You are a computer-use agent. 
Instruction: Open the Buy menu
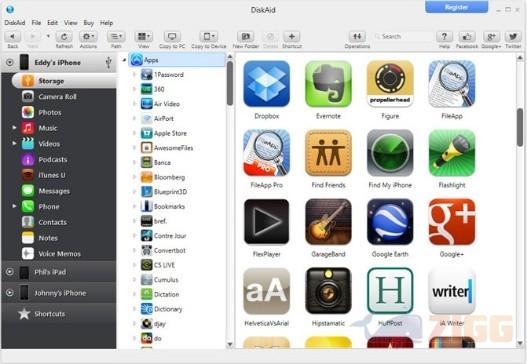(89, 23)
